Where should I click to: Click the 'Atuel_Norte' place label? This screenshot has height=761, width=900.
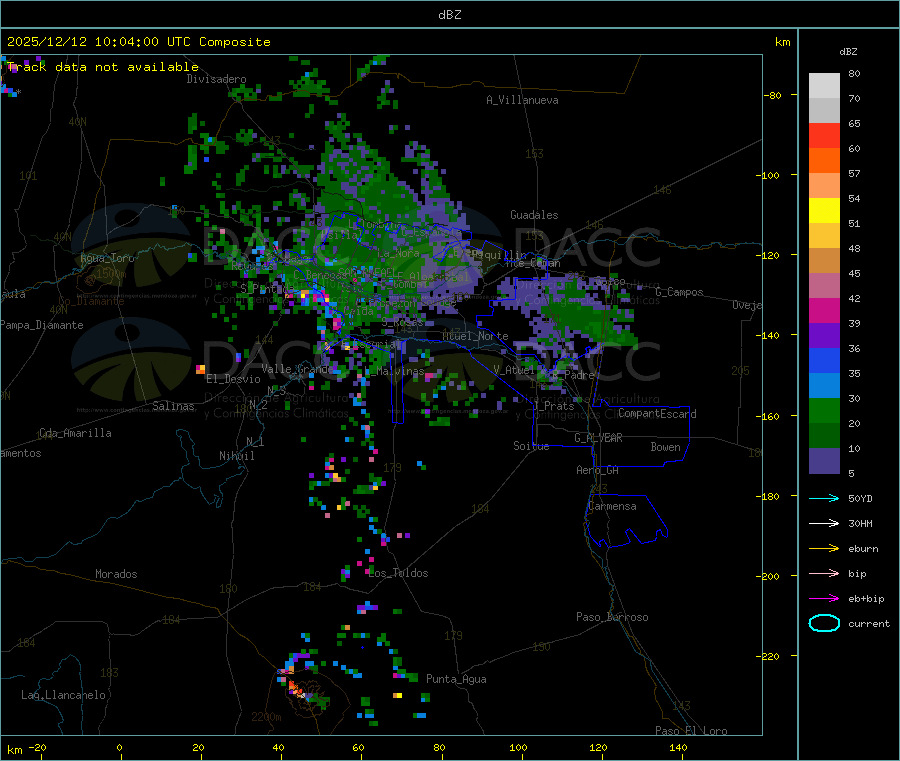pos(475,336)
